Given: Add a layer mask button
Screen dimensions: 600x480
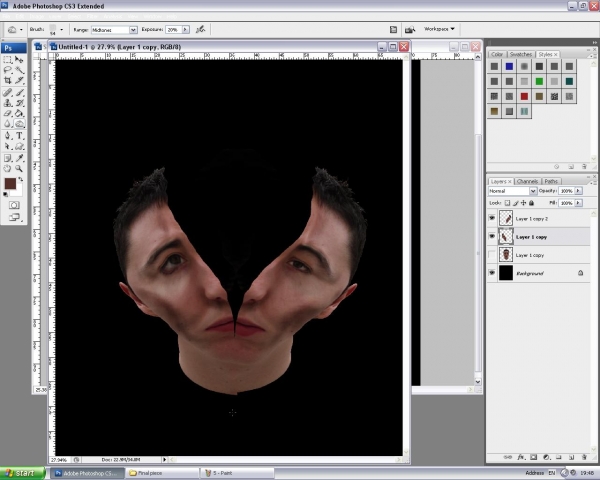Looking at the screenshot, I should click(533, 457).
